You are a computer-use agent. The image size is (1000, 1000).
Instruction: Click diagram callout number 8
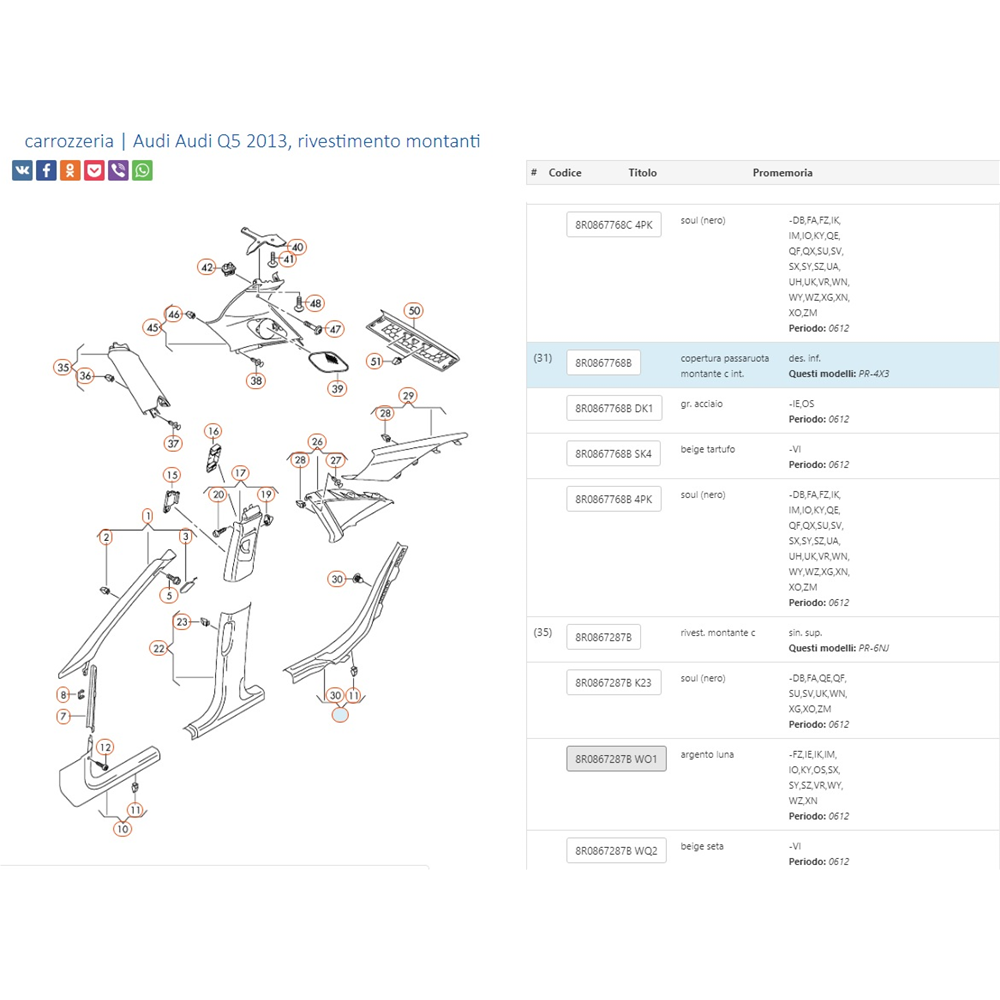pos(62,695)
